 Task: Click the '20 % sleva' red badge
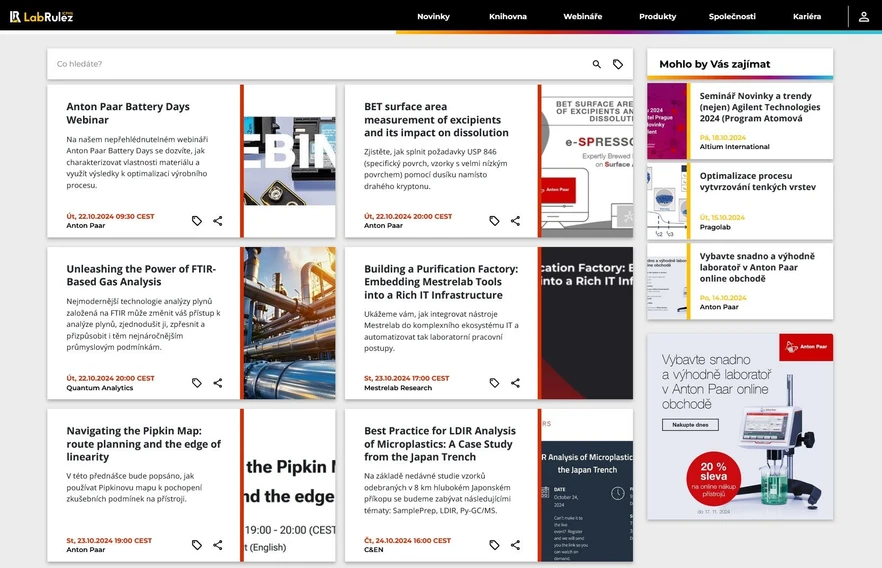713,479
